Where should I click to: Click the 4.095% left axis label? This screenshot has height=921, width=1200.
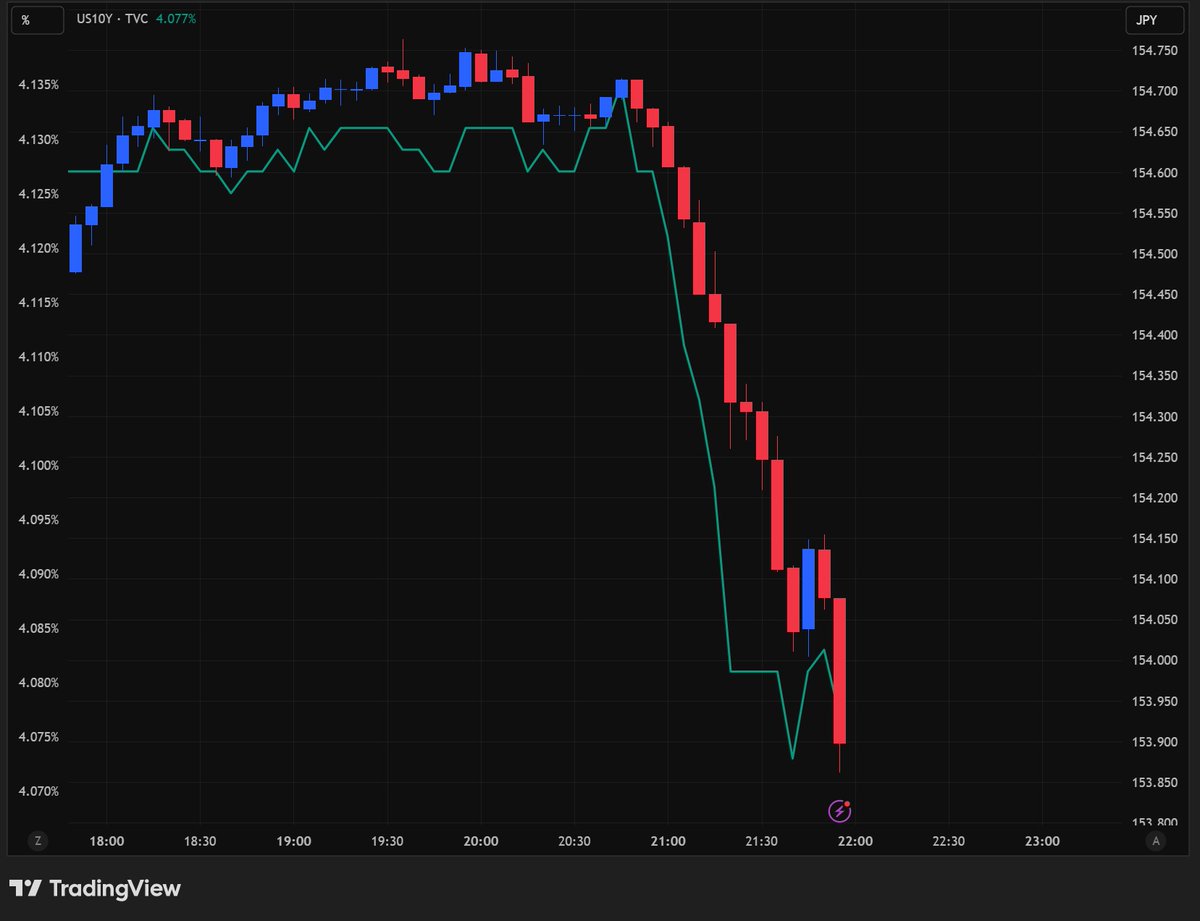(38, 520)
